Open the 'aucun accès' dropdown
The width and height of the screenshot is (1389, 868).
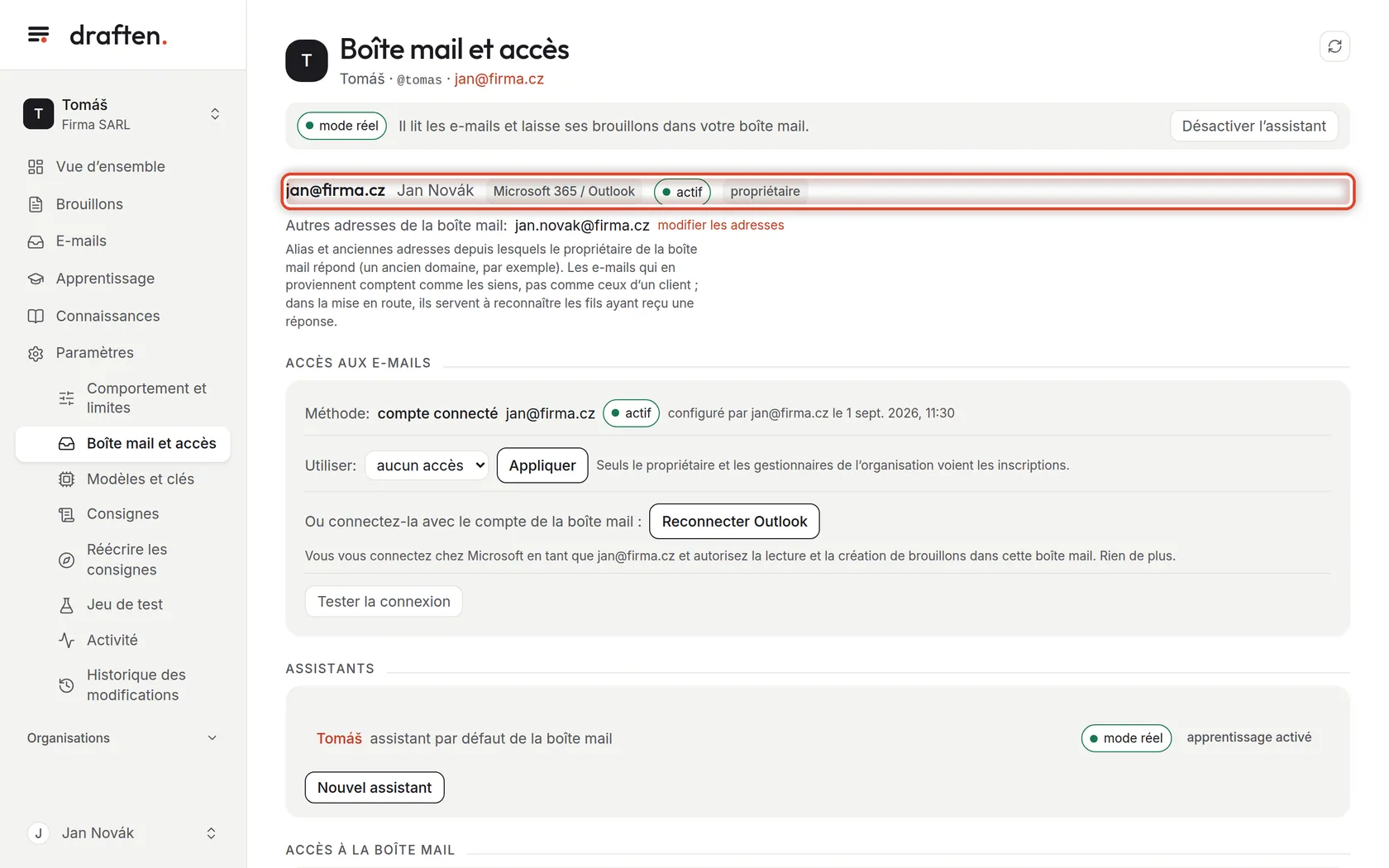427,465
